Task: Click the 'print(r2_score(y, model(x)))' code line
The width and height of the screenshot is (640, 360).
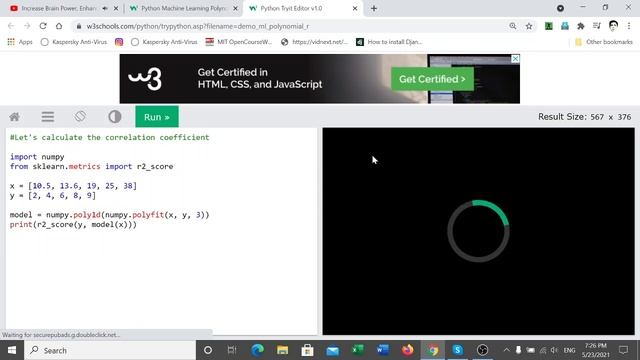Action: tap(73, 224)
